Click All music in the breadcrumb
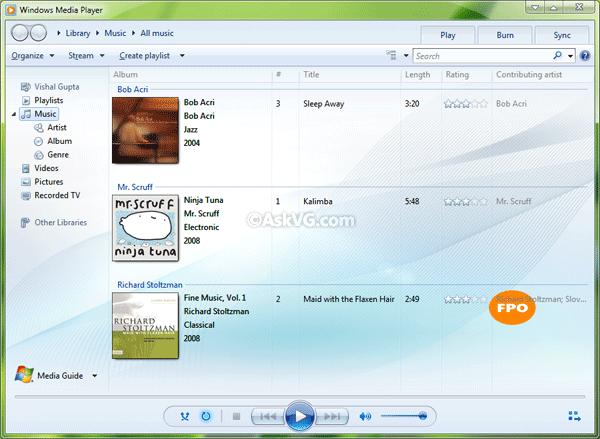 (157, 33)
